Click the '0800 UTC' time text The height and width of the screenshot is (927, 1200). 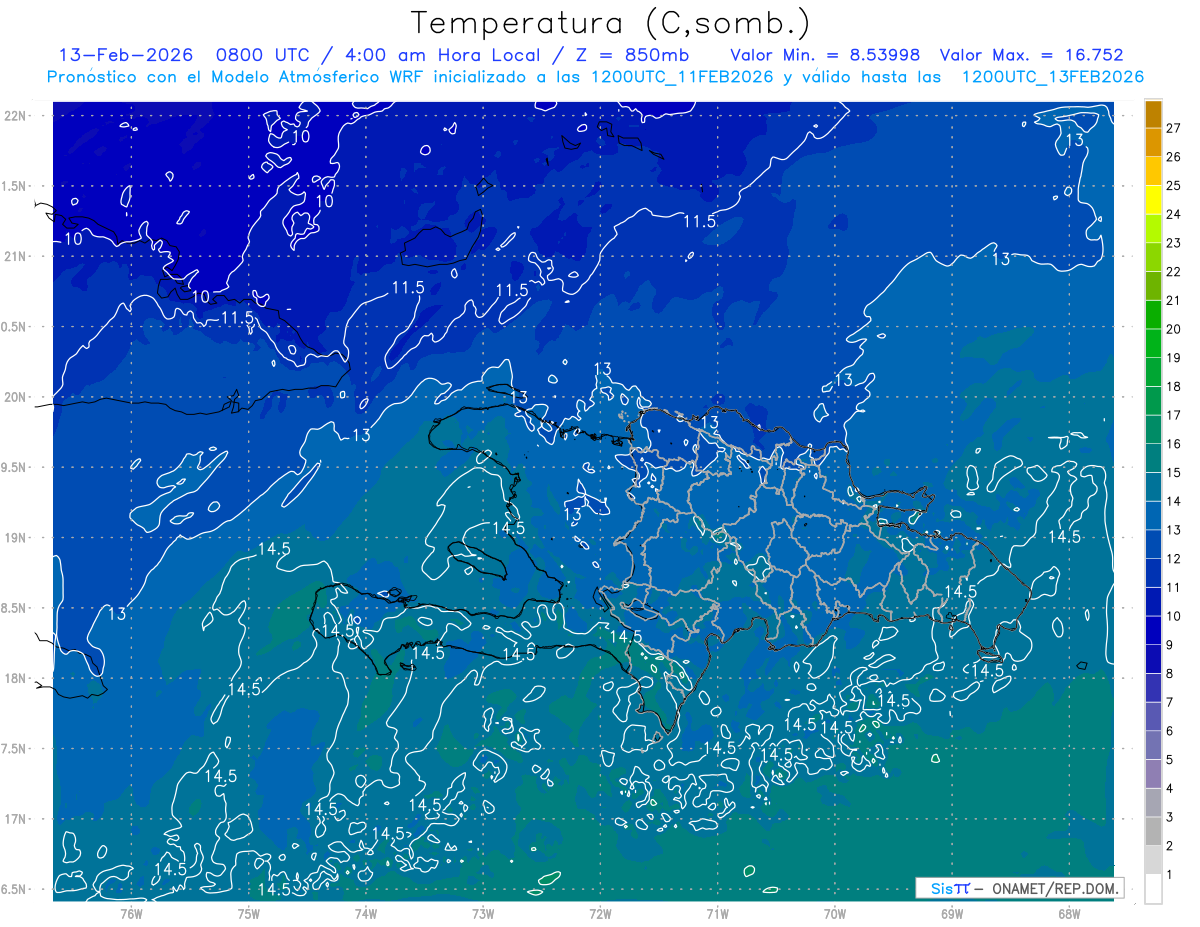point(274,55)
